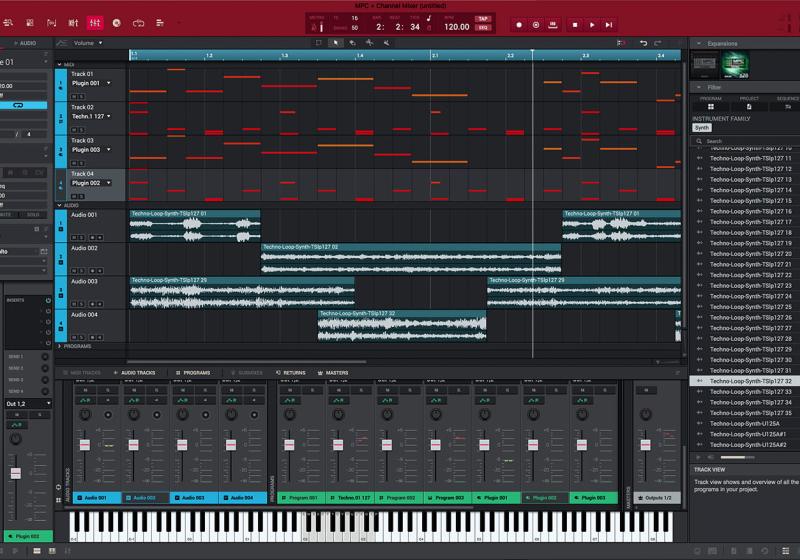The height and width of the screenshot is (560, 800).
Task: Open the Plugin 001 dropdown on Track 01
Action: coord(109,84)
